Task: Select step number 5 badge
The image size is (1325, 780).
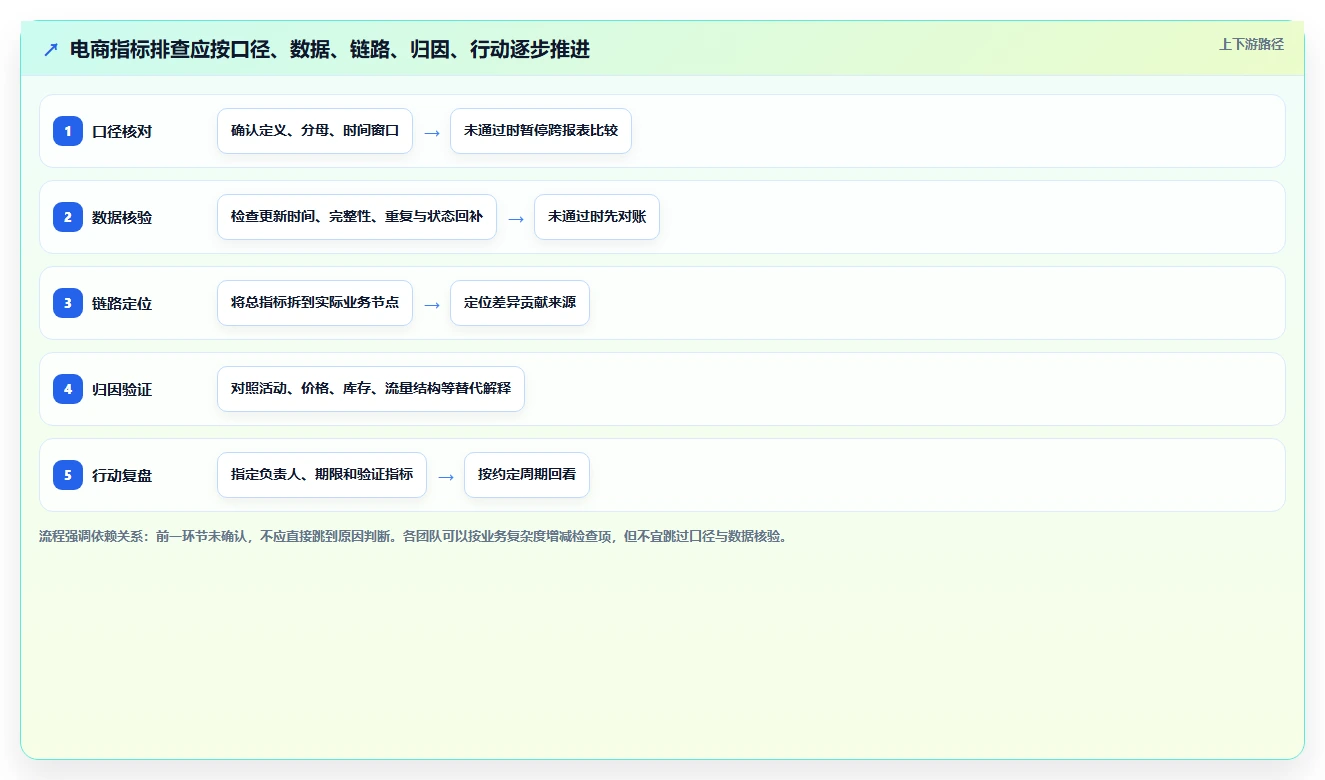Action: click(68, 475)
